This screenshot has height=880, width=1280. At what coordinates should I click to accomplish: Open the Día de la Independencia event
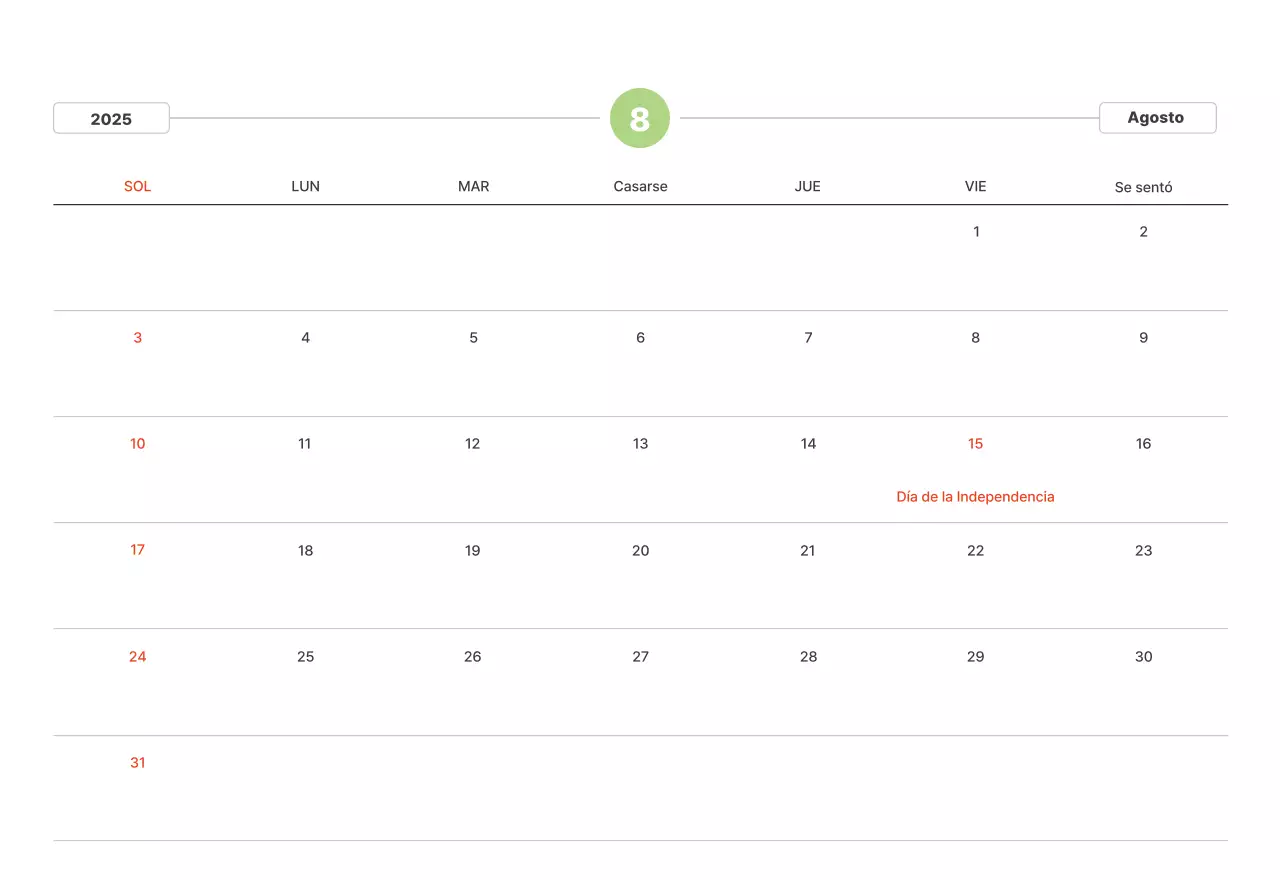click(x=975, y=497)
